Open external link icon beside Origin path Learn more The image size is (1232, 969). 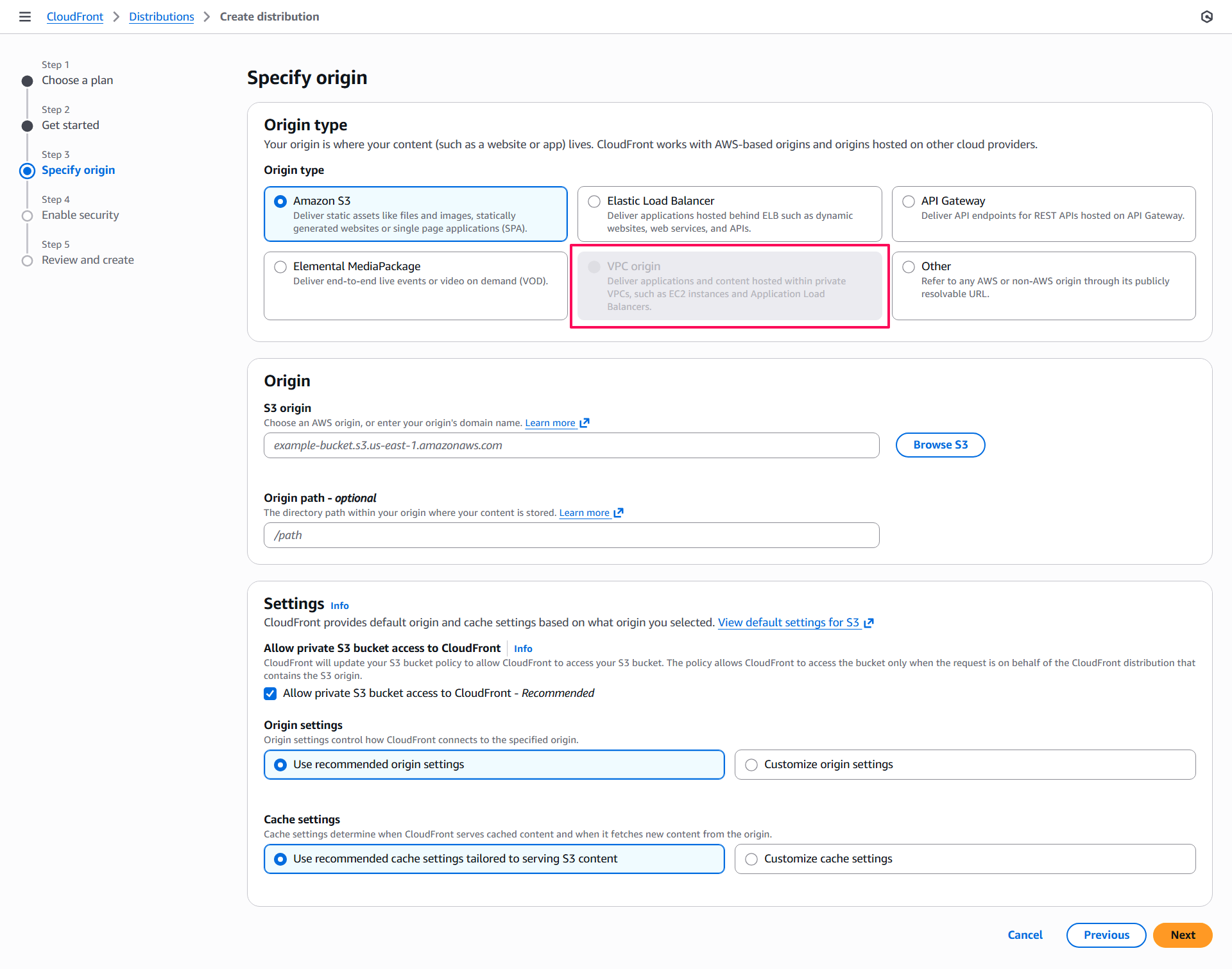[x=619, y=513]
